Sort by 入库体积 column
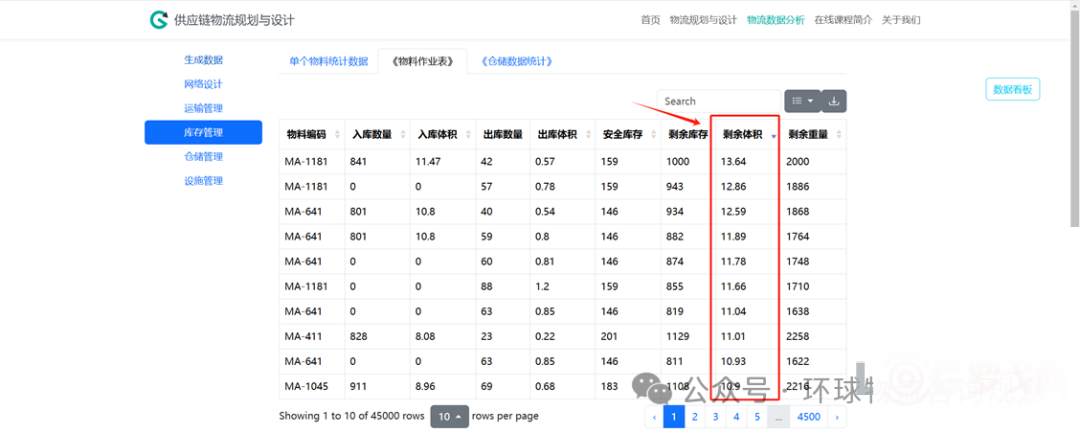 442,135
